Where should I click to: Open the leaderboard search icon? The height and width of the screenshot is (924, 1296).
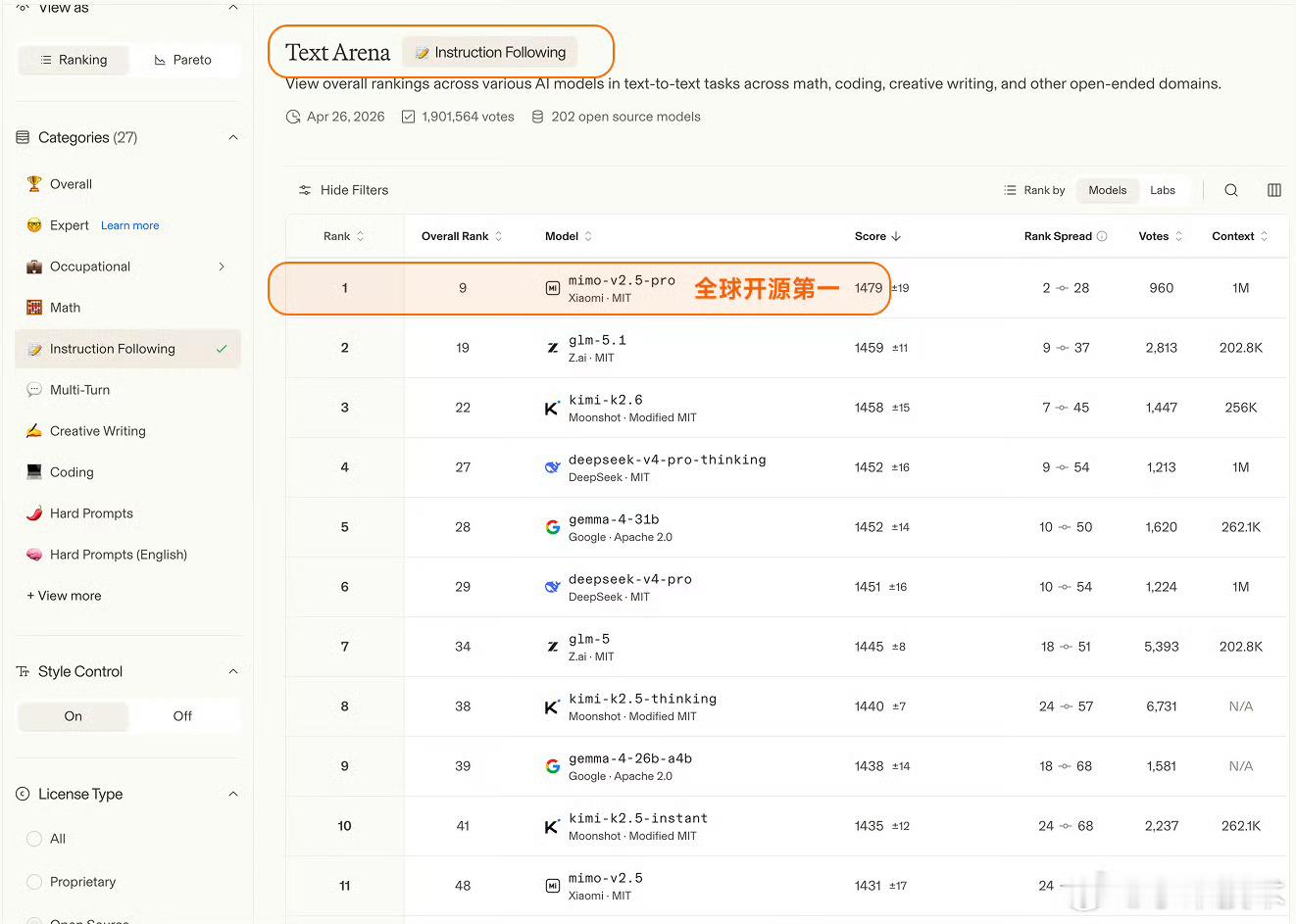click(x=1231, y=190)
